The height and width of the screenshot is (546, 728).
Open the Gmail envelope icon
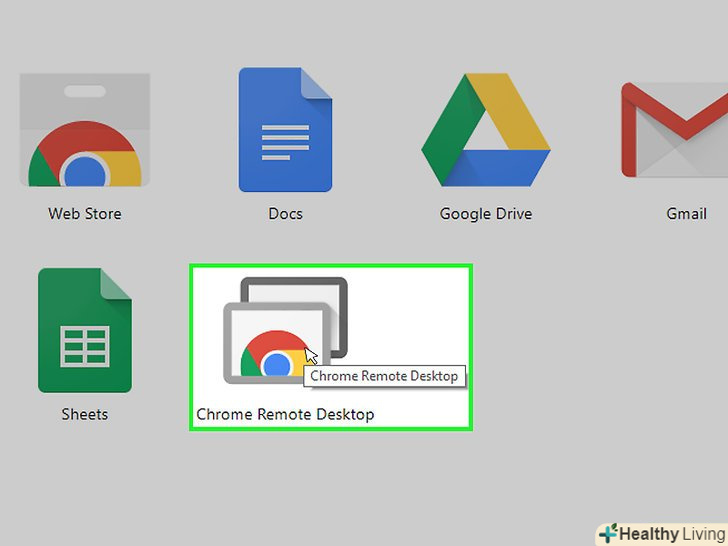(675, 130)
